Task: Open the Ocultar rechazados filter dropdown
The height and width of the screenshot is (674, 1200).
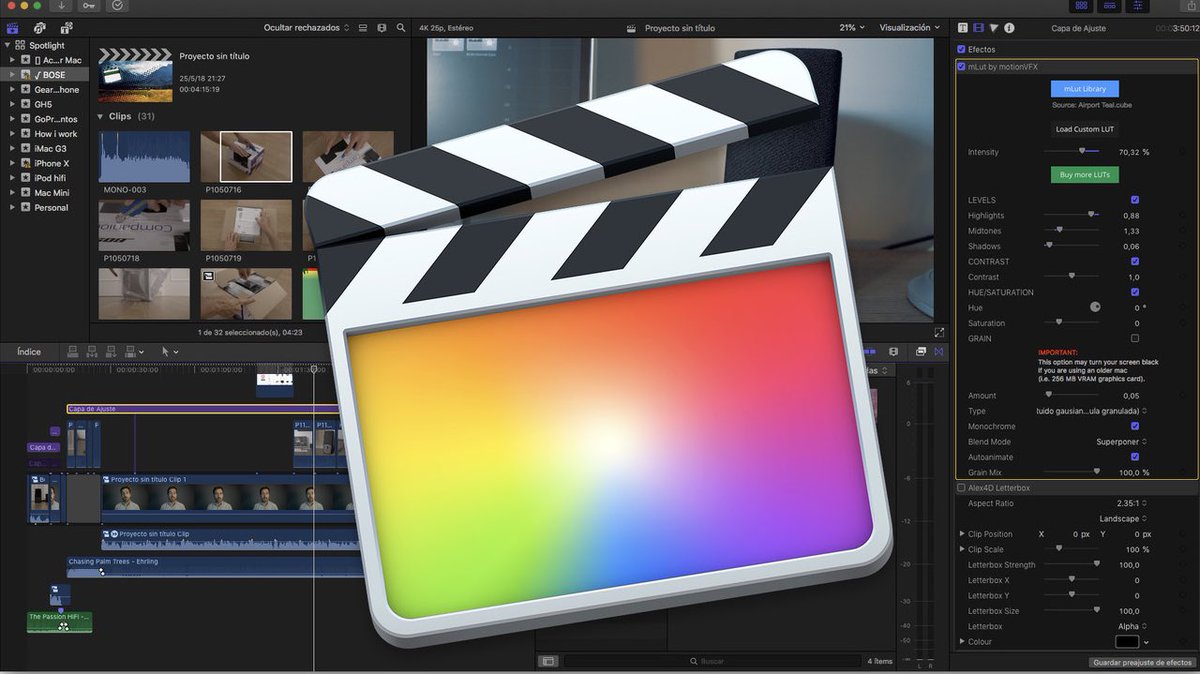Action: click(x=307, y=28)
